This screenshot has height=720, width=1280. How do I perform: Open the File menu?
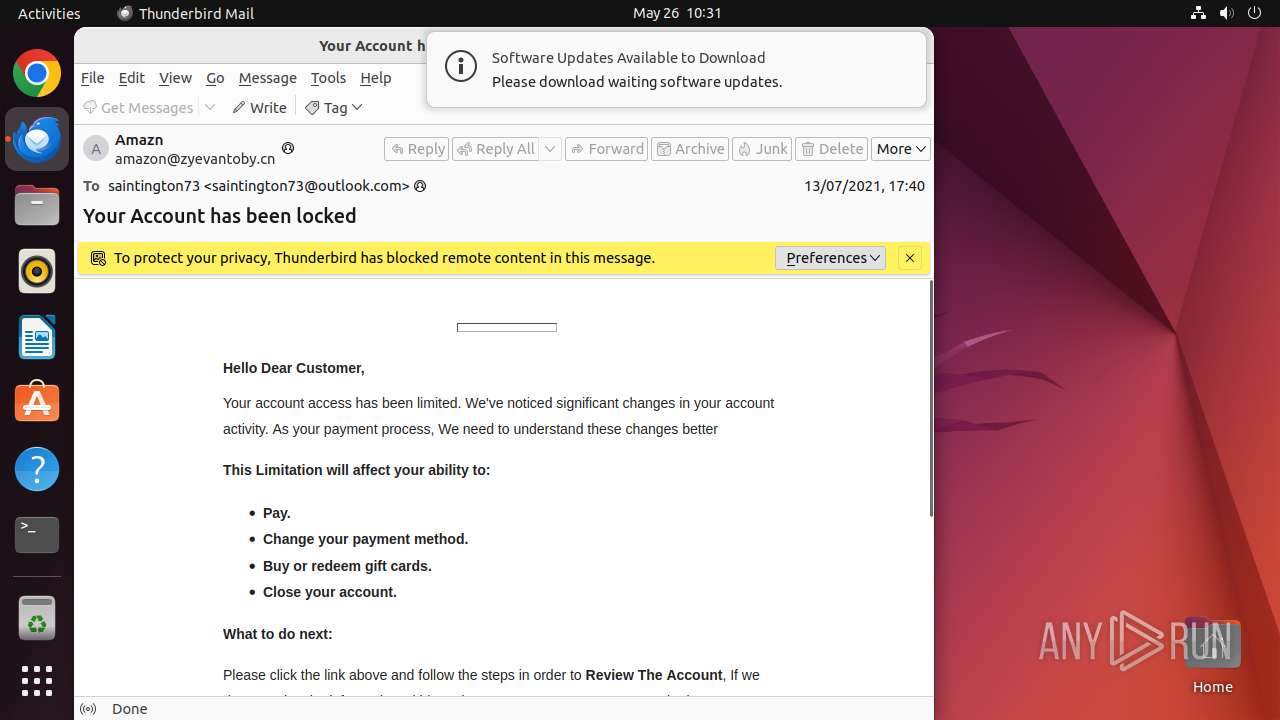click(92, 78)
